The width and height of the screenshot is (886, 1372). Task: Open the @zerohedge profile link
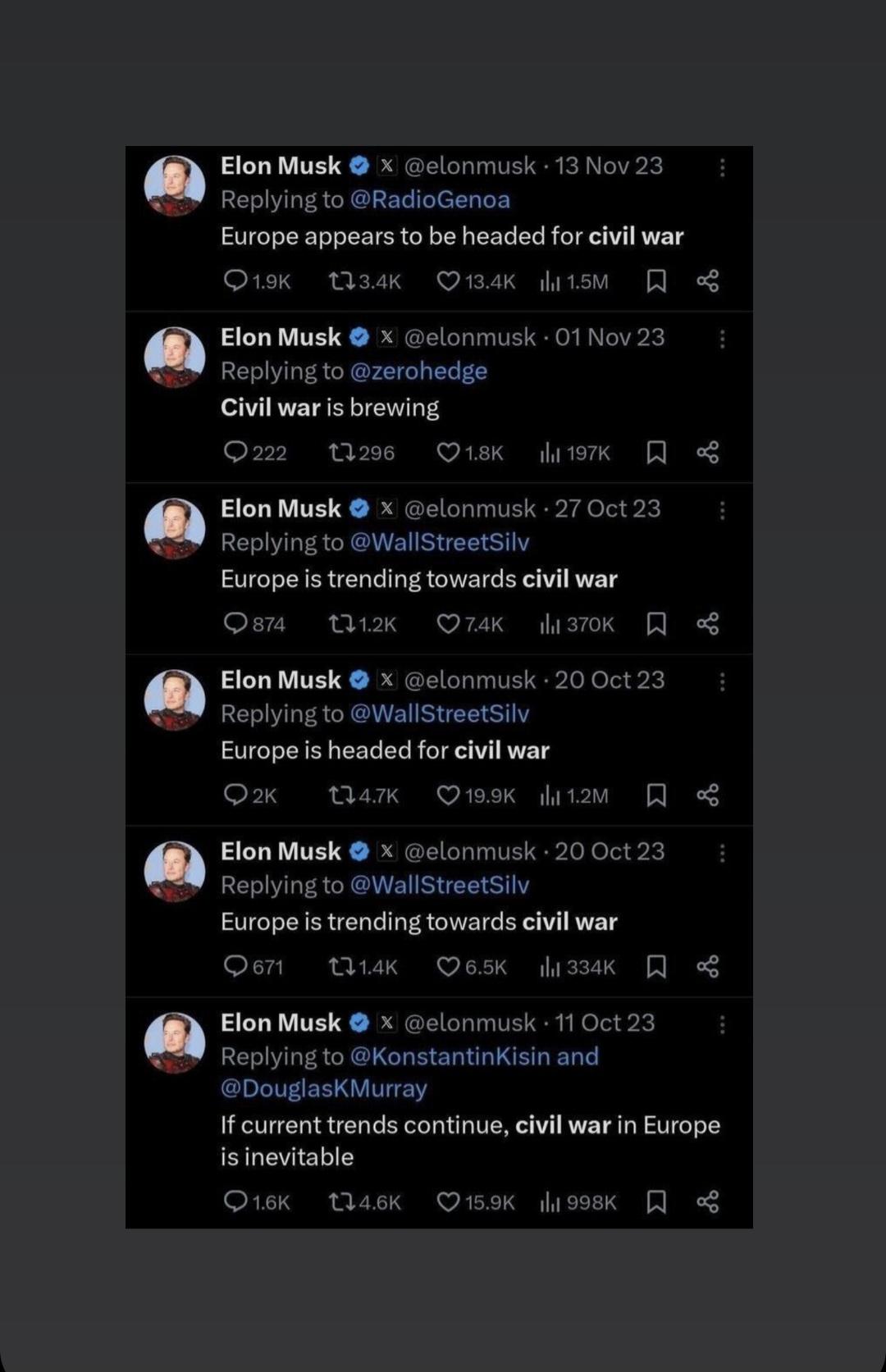[418, 371]
